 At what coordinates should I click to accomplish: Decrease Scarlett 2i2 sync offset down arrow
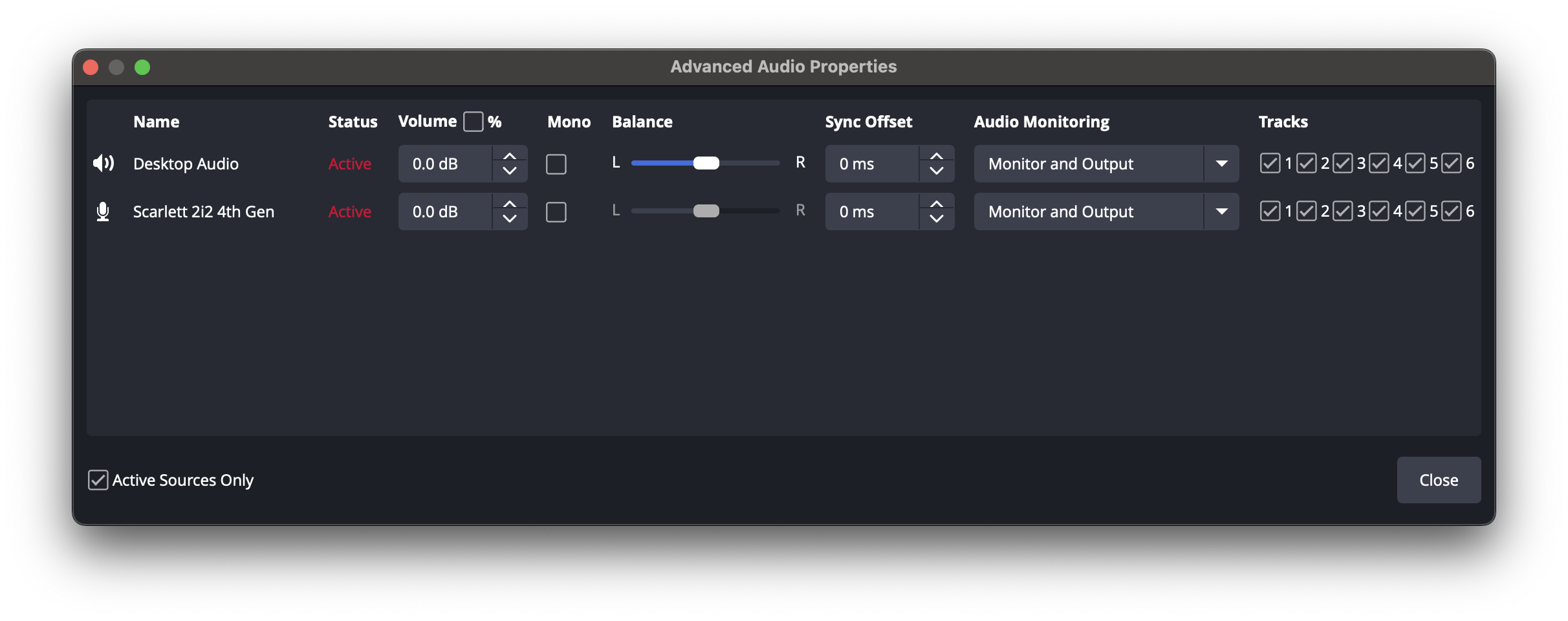point(936,219)
